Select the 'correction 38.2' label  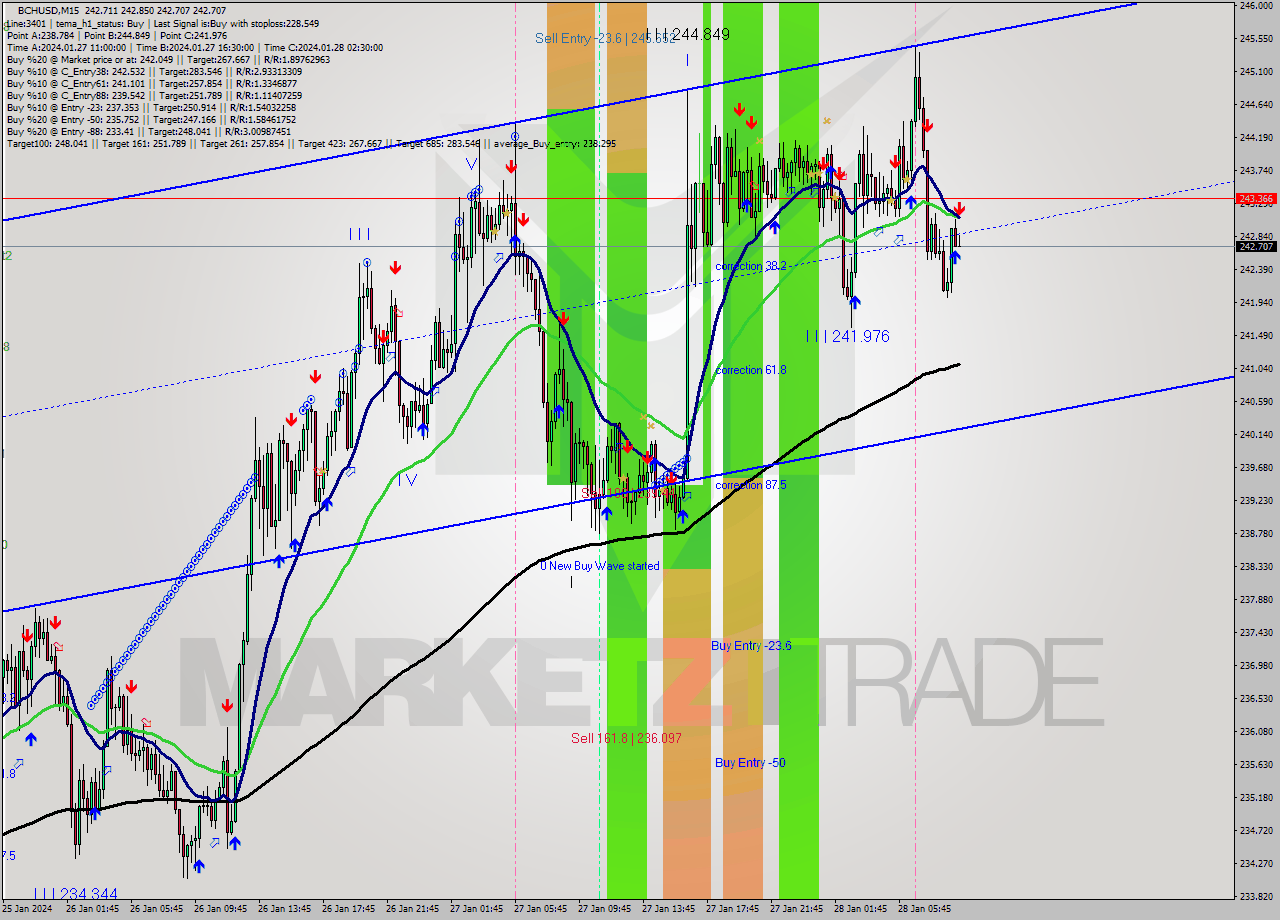[751, 266]
